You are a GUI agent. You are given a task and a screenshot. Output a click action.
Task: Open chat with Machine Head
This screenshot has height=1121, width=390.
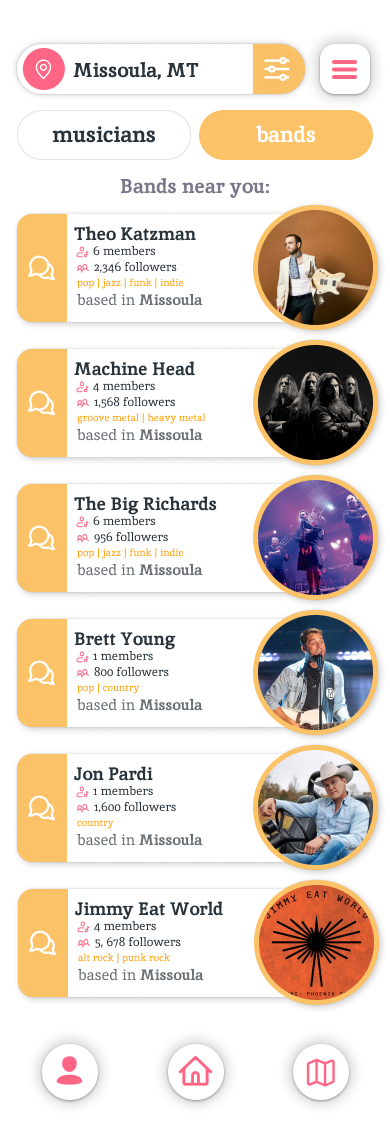[x=41, y=403]
